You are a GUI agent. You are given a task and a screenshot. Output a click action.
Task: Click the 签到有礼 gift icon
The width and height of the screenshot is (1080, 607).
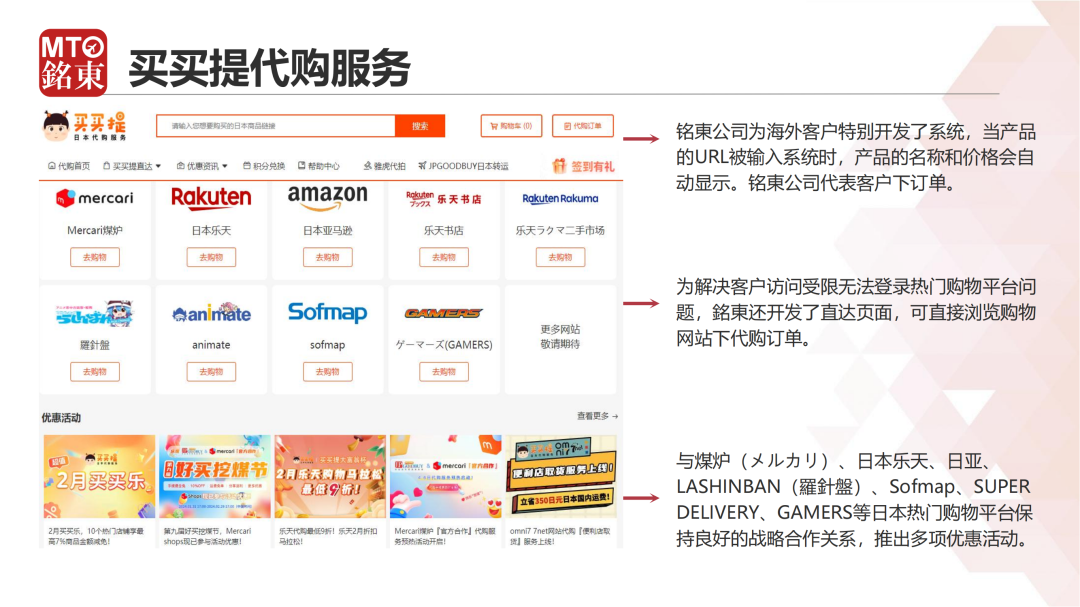(x=559, y=166)
